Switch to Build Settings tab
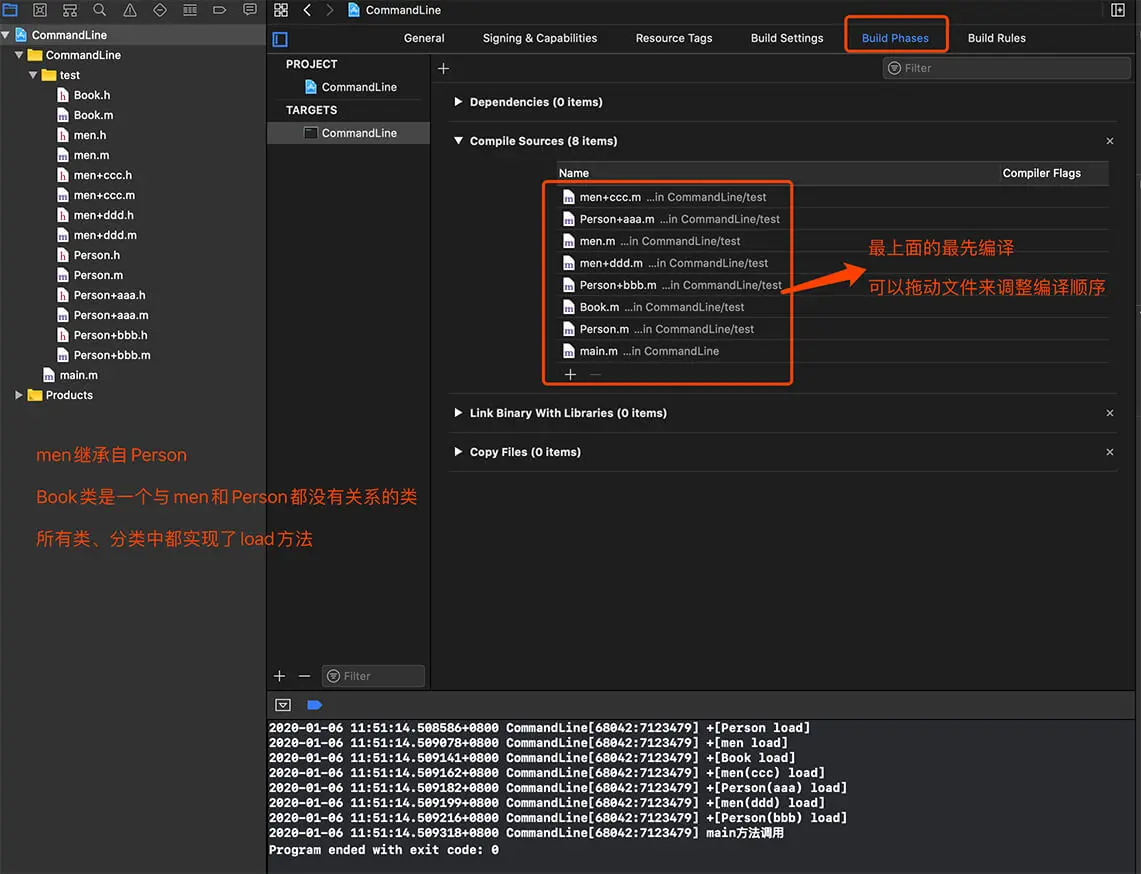The height and width of the screenshot is (874, 1141). 787,39
